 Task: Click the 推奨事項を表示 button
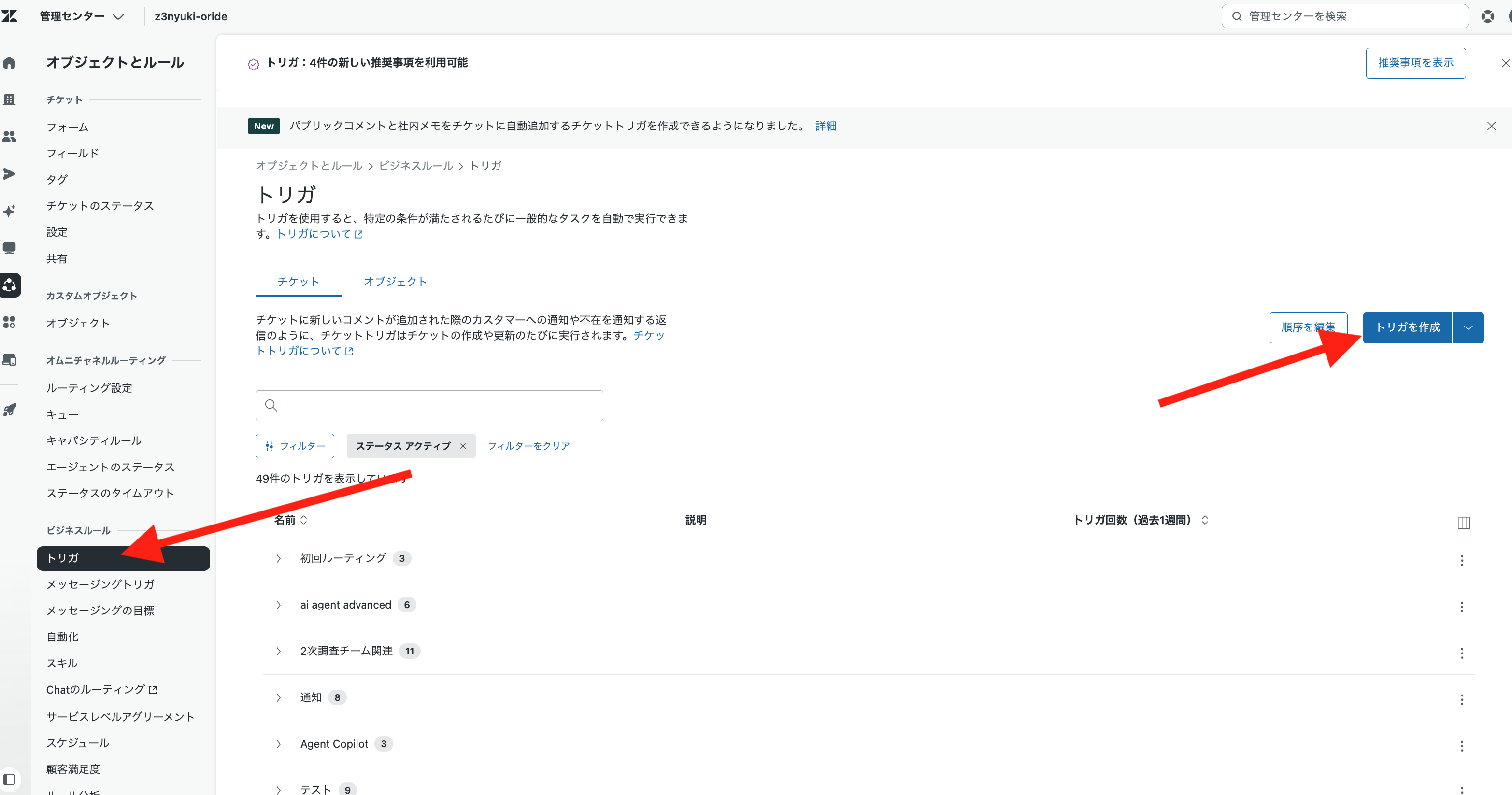point(1415,63)
